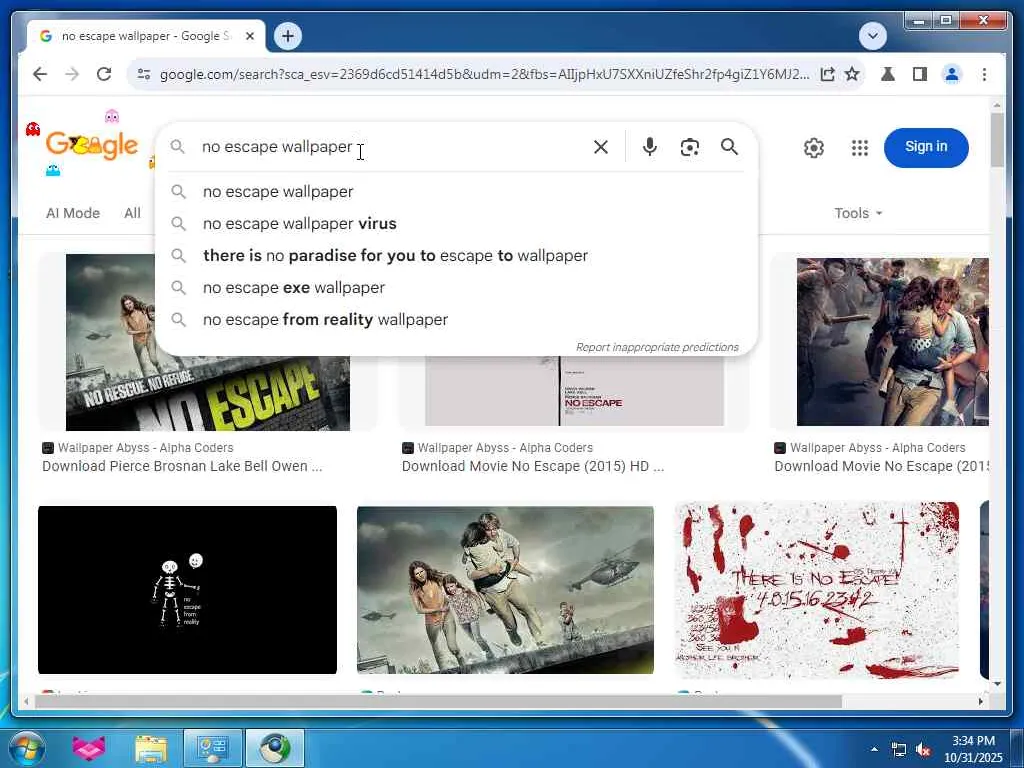Screen dimensions: 1024x768
Task: Open the Chrome three-dot menu
Action: point(984,74)
